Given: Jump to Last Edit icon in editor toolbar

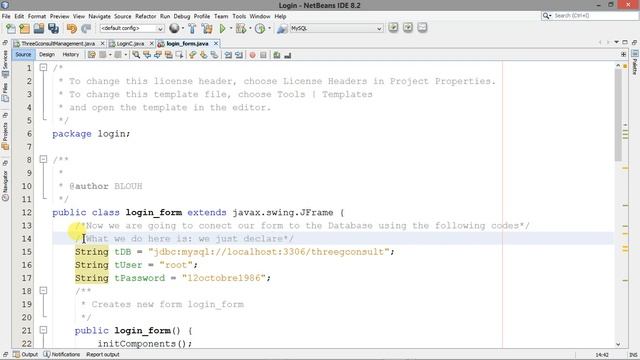Looking at the screenshot, I should pyautogui.click(x=91, y=55).
